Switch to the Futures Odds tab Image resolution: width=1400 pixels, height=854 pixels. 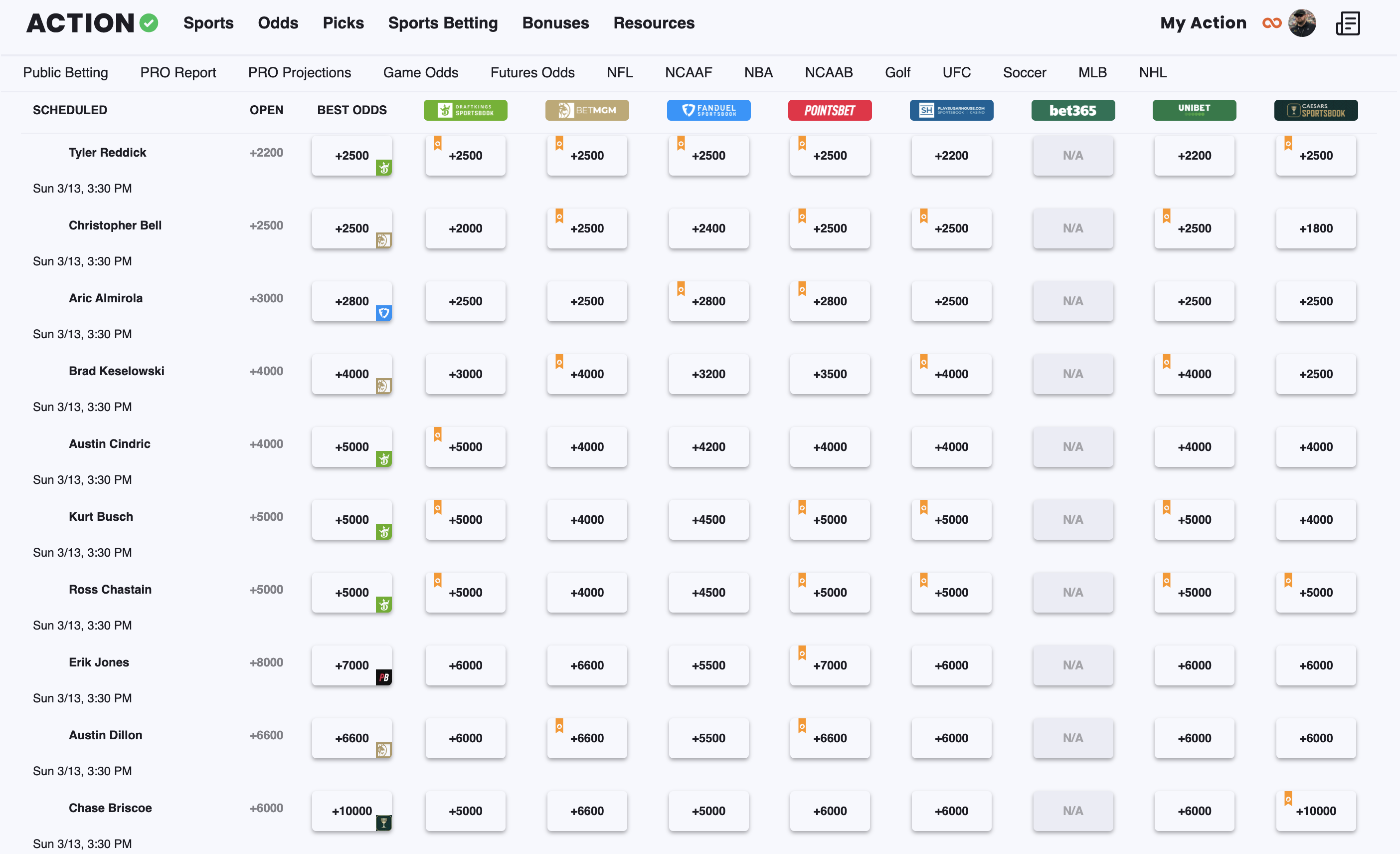tap(532, 73)
